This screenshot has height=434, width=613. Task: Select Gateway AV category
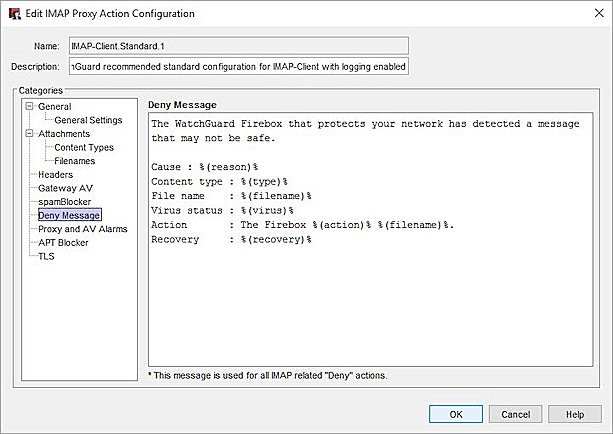click(x=65, y=188)
